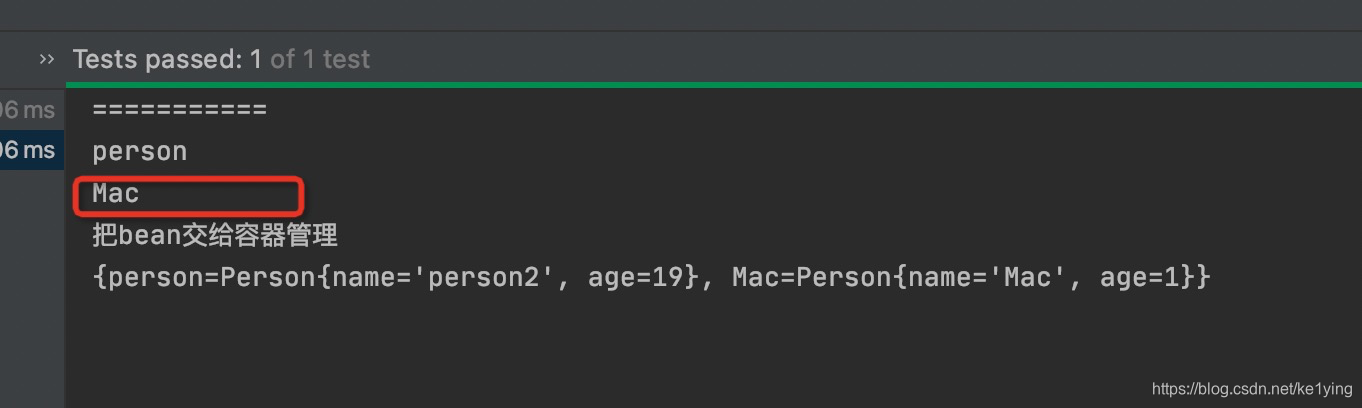Screen dimensions: 1362x408
Task: Click the 'Tests passed: 1' status label
Action: [167, 59]
